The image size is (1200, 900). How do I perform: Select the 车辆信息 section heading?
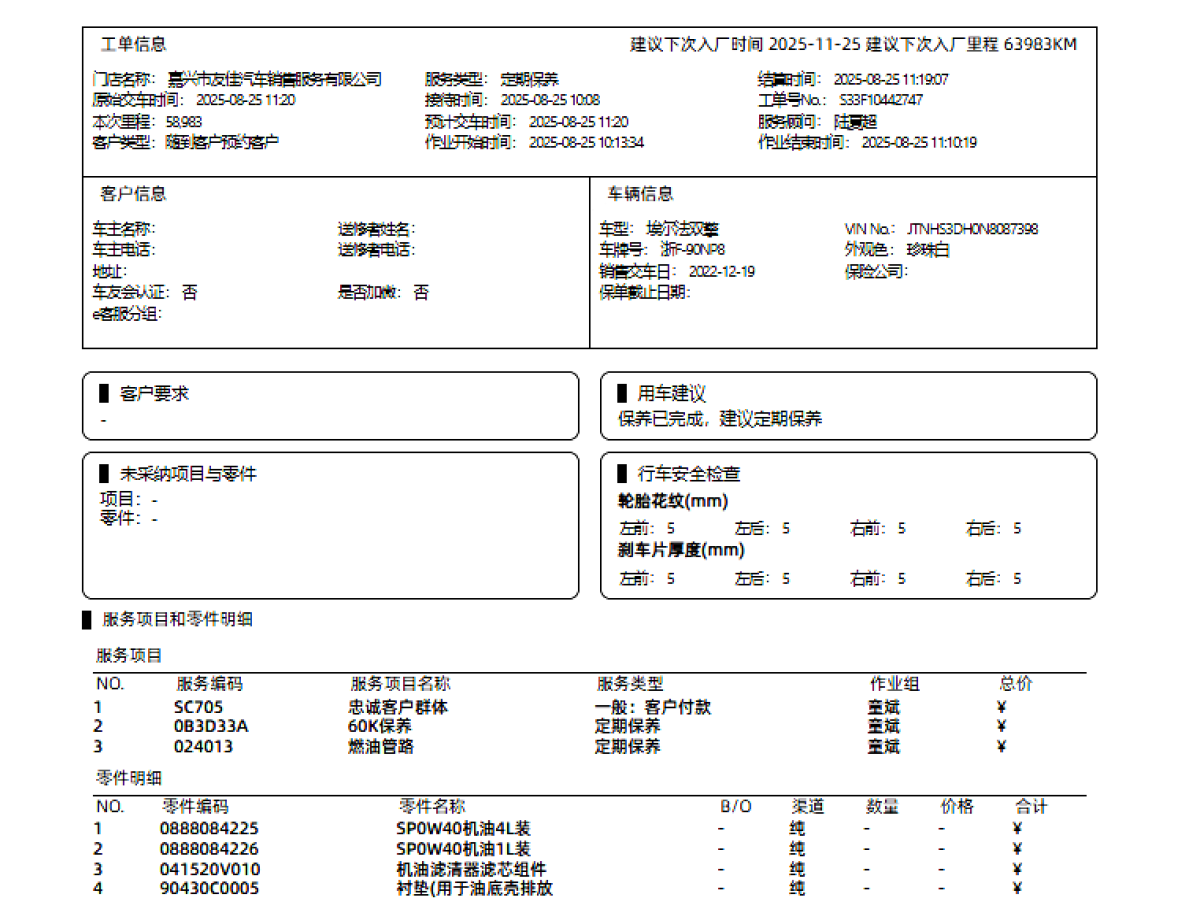640,194
